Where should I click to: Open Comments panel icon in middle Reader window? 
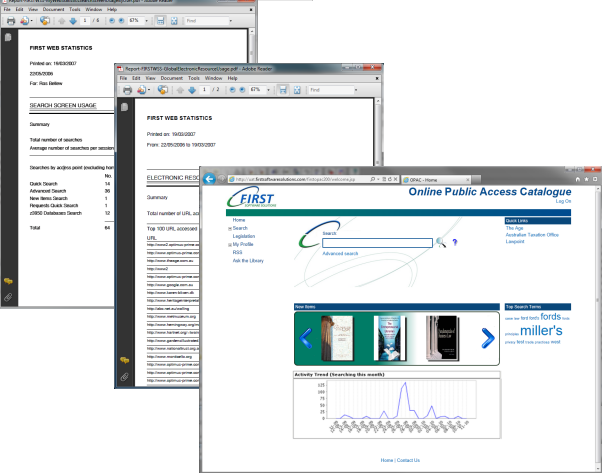pyautogui.click(x=124, y=360)
